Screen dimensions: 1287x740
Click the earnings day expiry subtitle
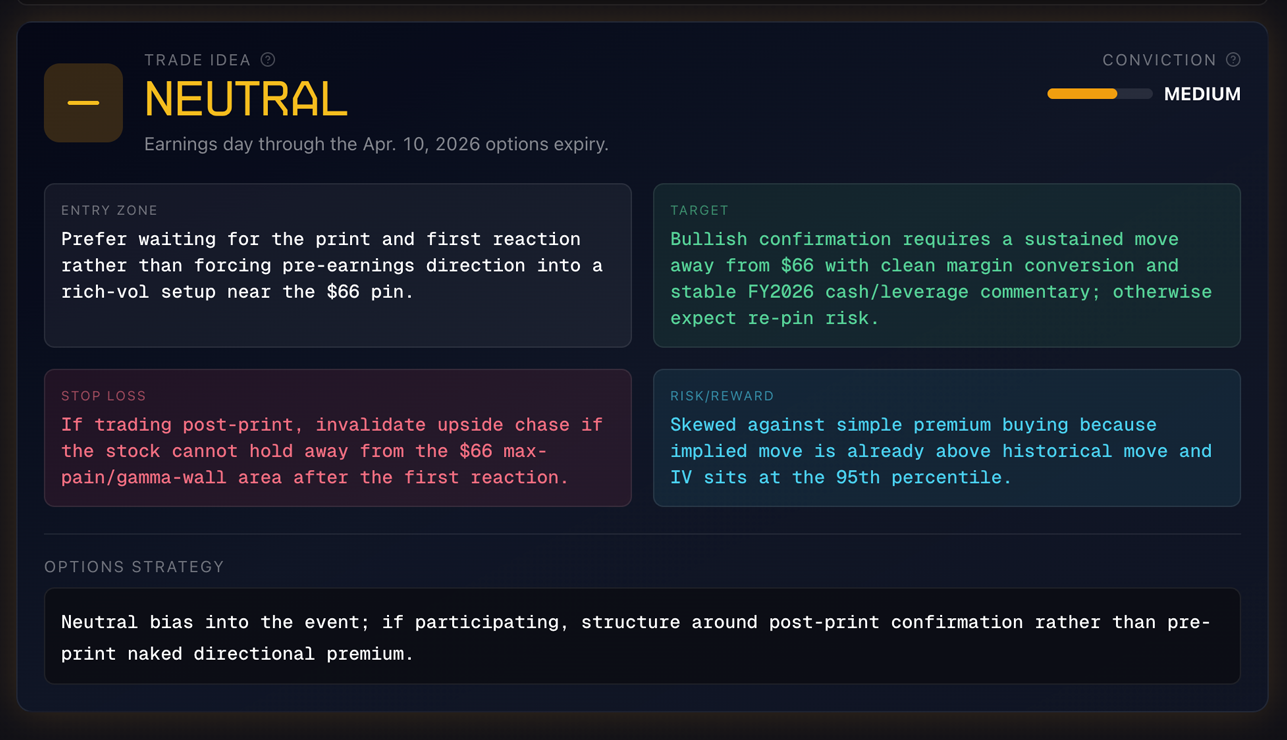376,144
